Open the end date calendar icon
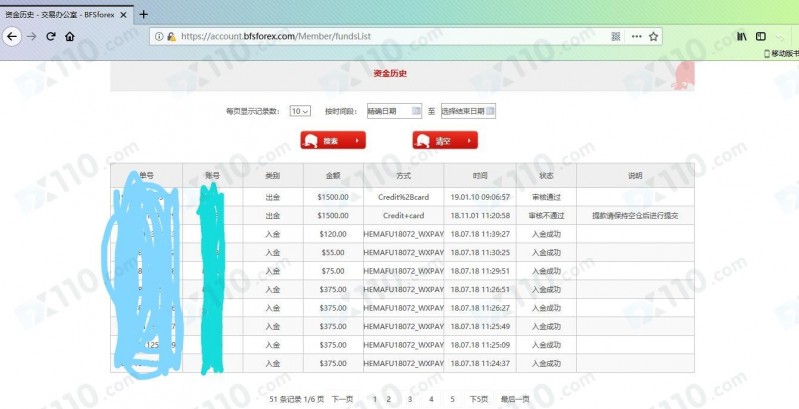 [x=490, y=111]
